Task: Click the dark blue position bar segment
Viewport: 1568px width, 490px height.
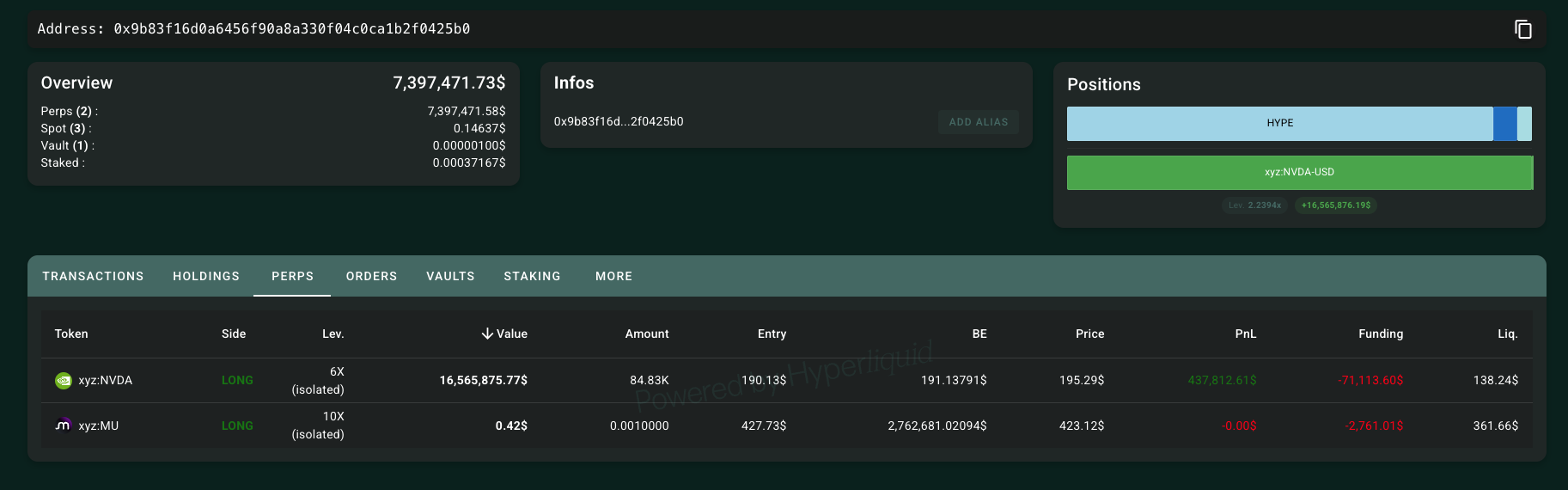Action: click(x=1504, y=124)
